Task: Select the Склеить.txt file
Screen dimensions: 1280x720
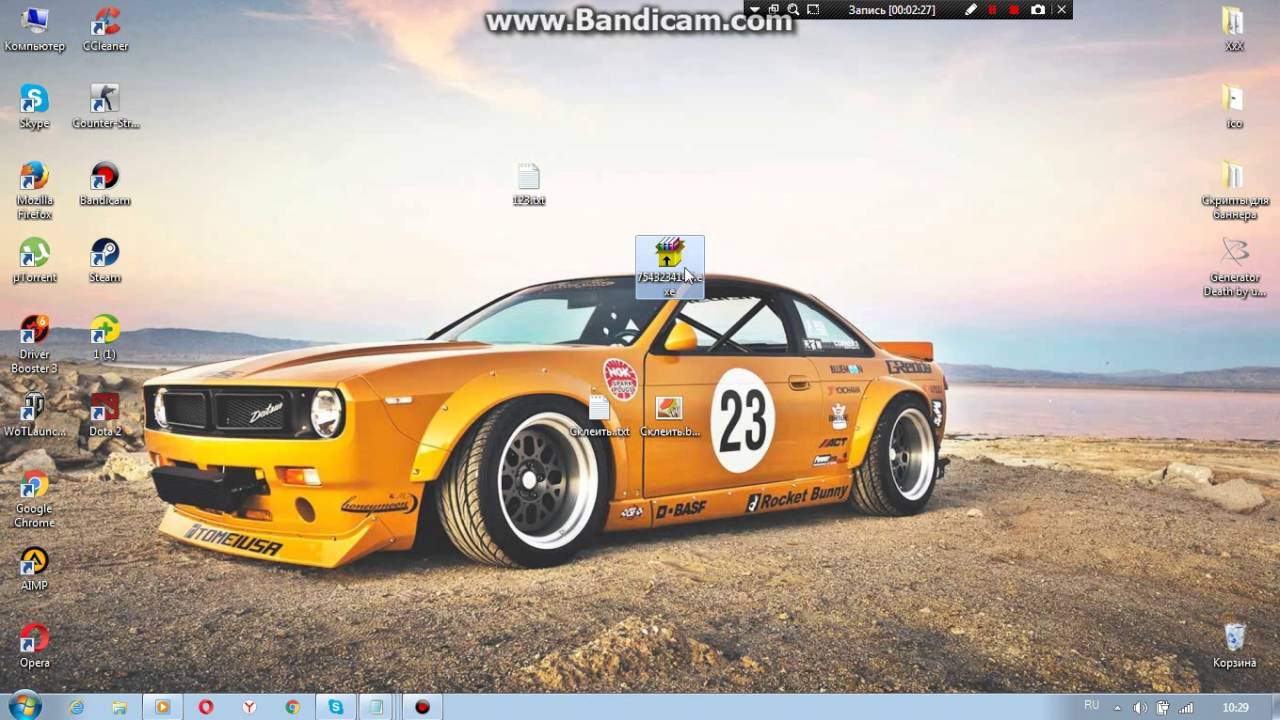Action: (599, 416)
